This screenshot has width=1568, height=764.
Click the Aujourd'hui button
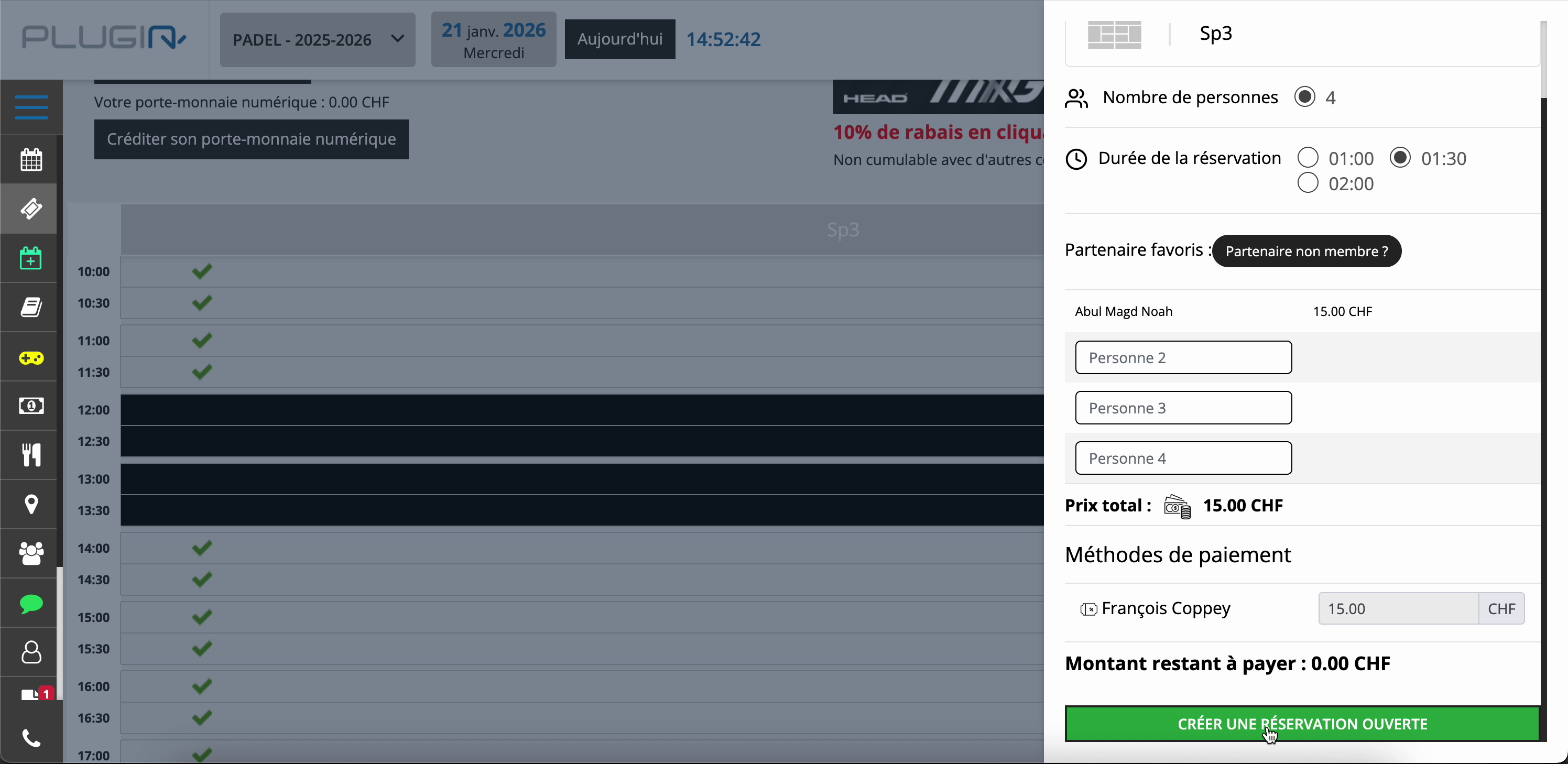click(619, 40)
